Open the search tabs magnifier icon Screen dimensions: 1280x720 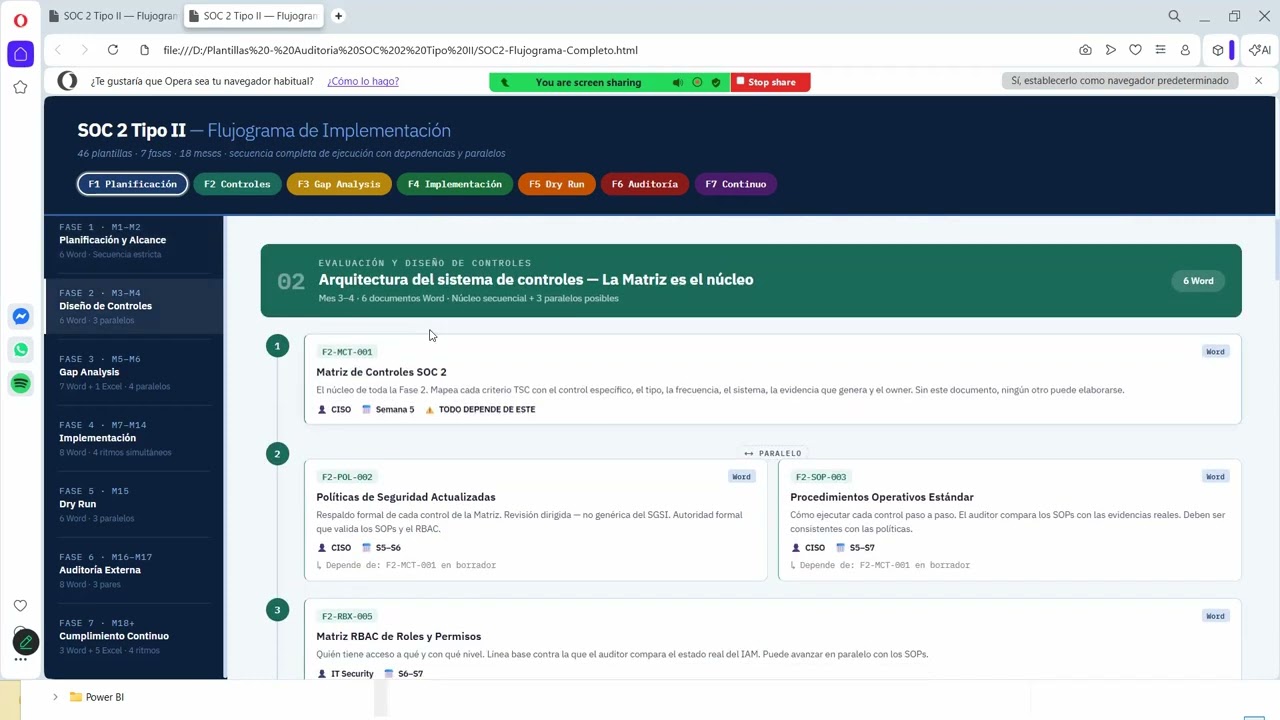click(x=1174, y=16)
